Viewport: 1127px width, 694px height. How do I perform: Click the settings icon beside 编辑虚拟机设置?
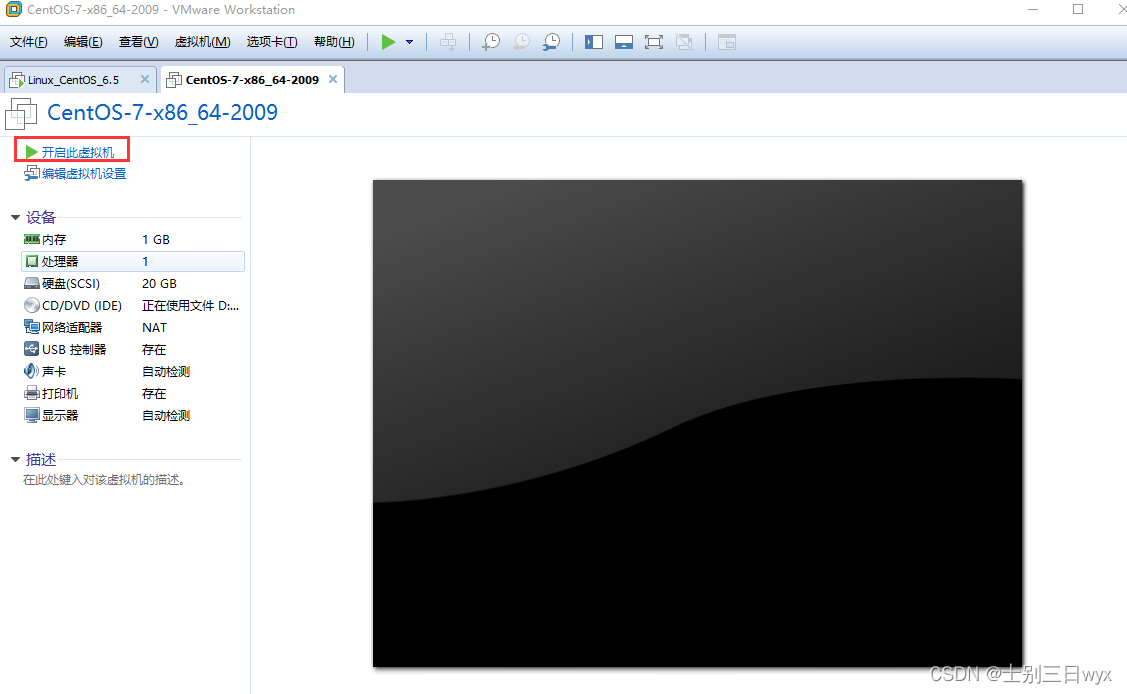31,173
